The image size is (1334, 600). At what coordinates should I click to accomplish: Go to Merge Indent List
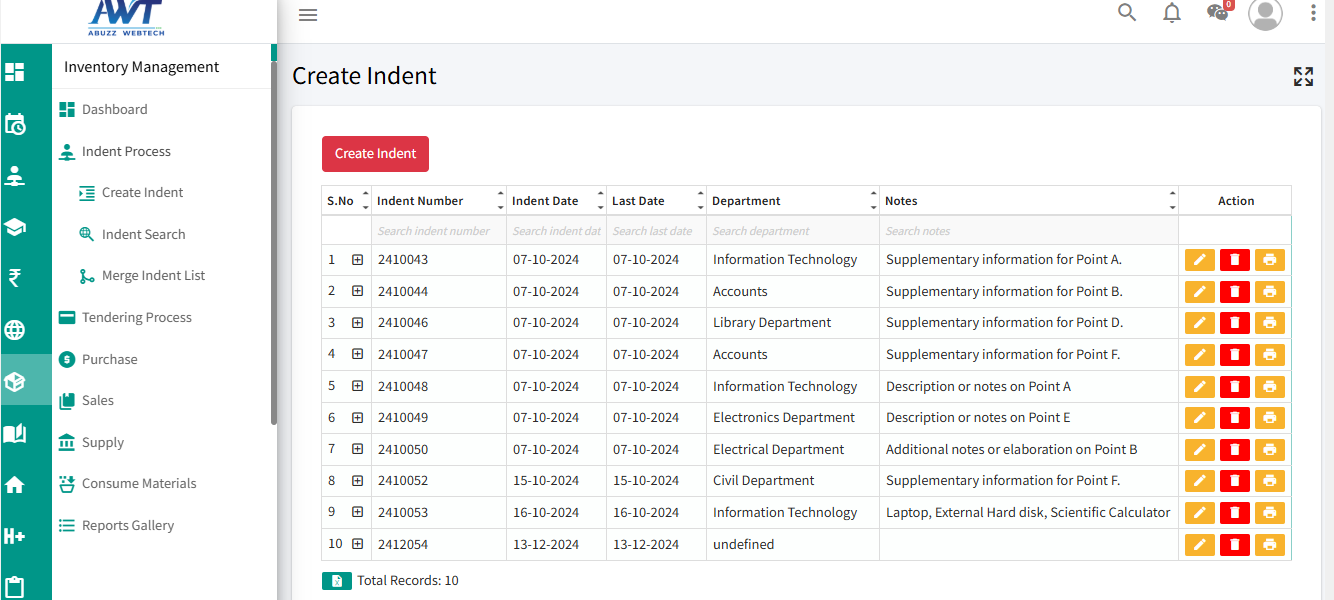[153, 276]
